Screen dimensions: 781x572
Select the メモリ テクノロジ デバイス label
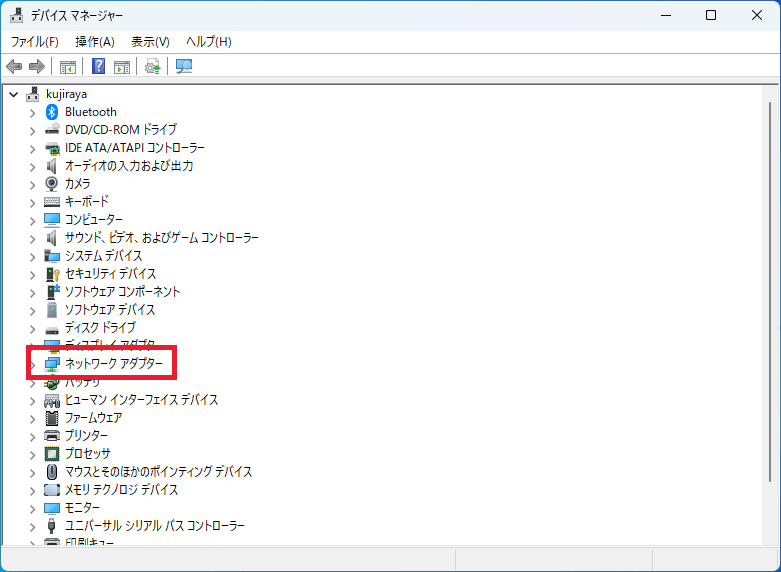coord(122,490)
